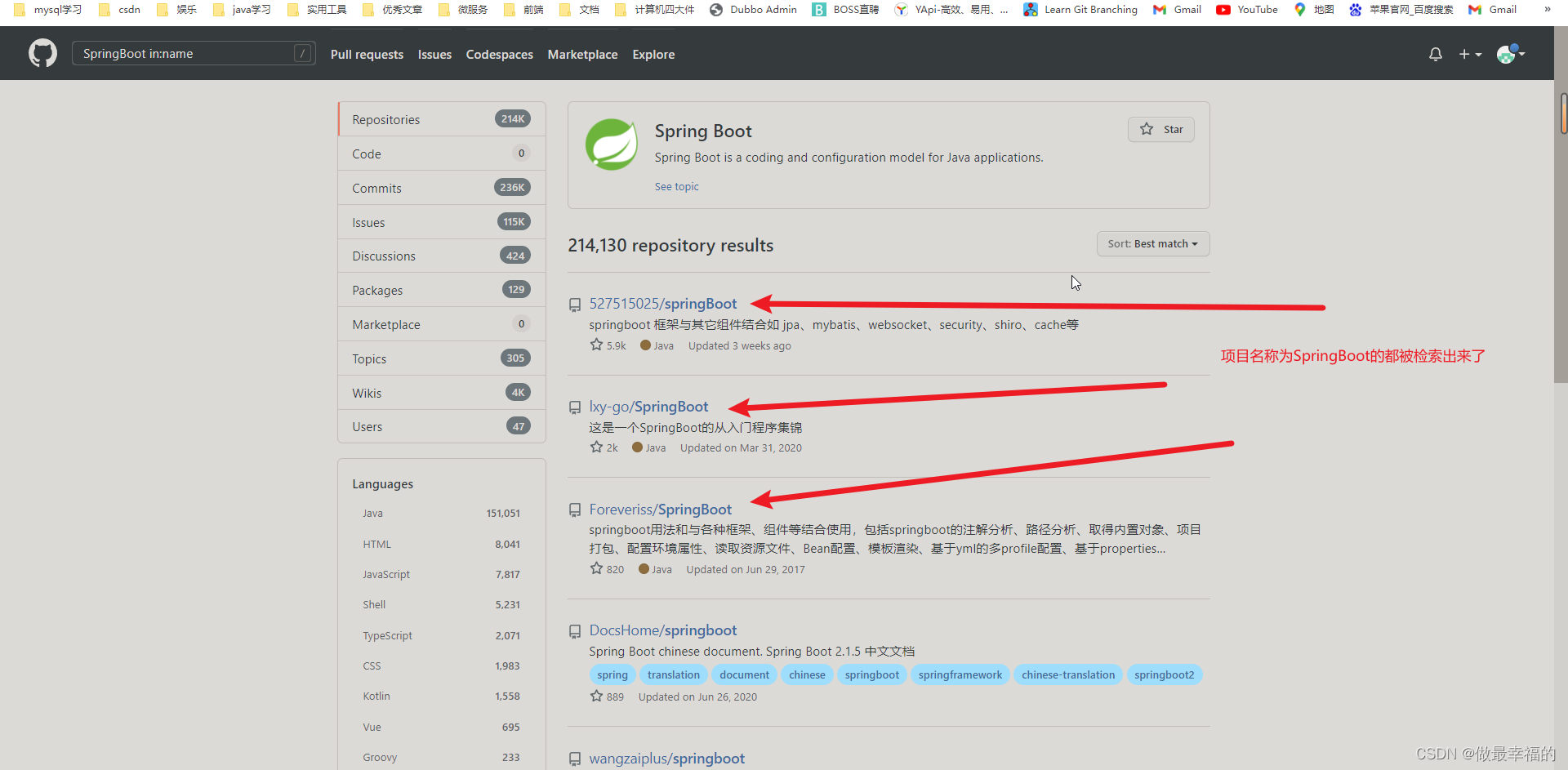1568x770 pixels.
Task: Filter results by TypeScript language
Action: click(442, 635)
